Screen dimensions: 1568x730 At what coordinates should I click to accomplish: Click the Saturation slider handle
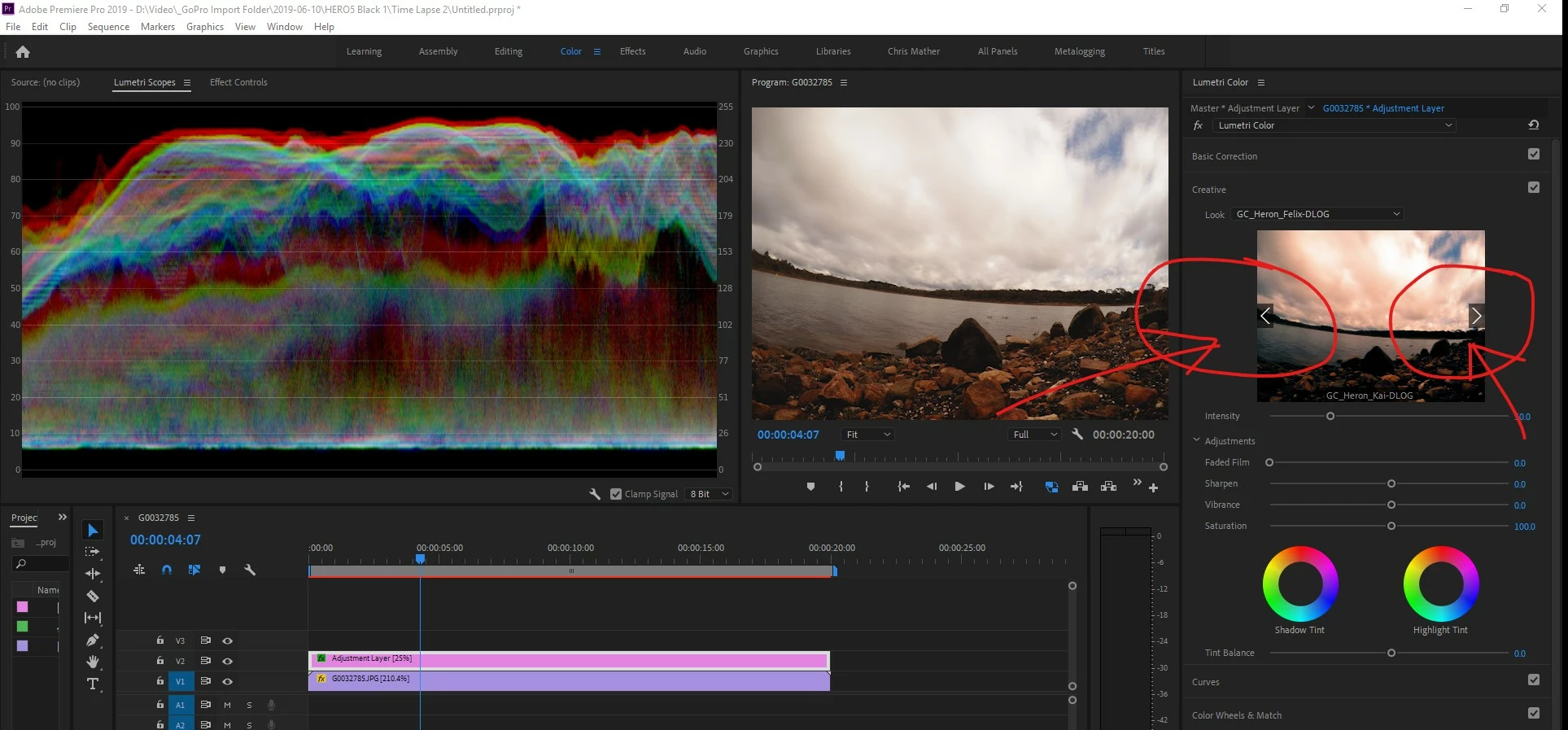(x=1391, y=526)
